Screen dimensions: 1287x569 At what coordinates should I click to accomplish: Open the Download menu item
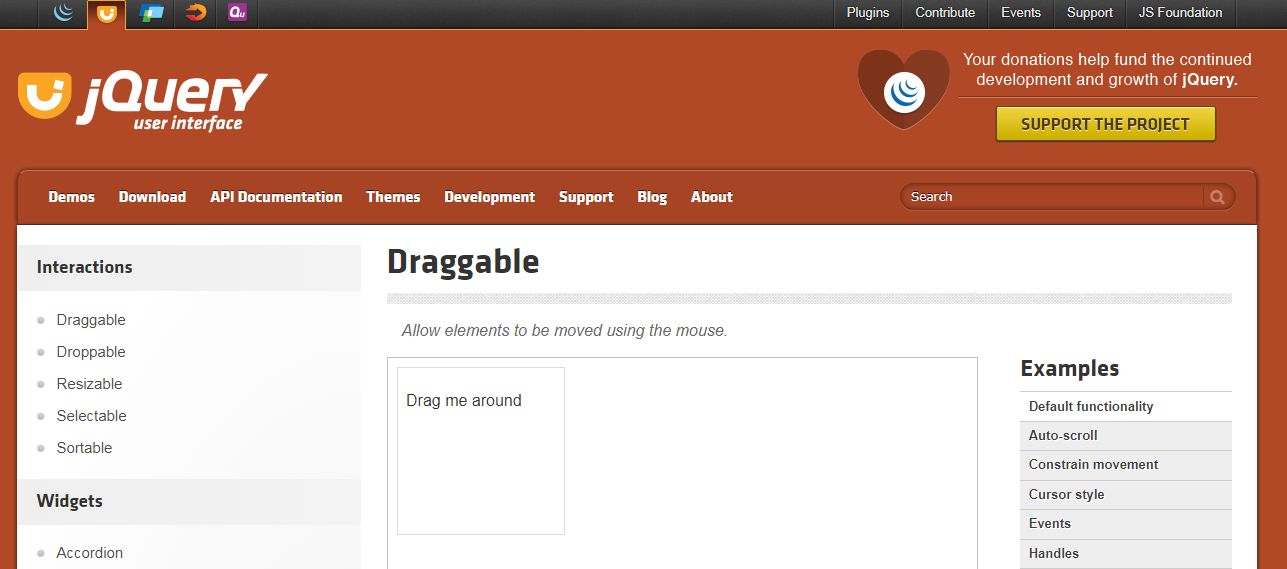pyautogui.click(x=152, y=197)
